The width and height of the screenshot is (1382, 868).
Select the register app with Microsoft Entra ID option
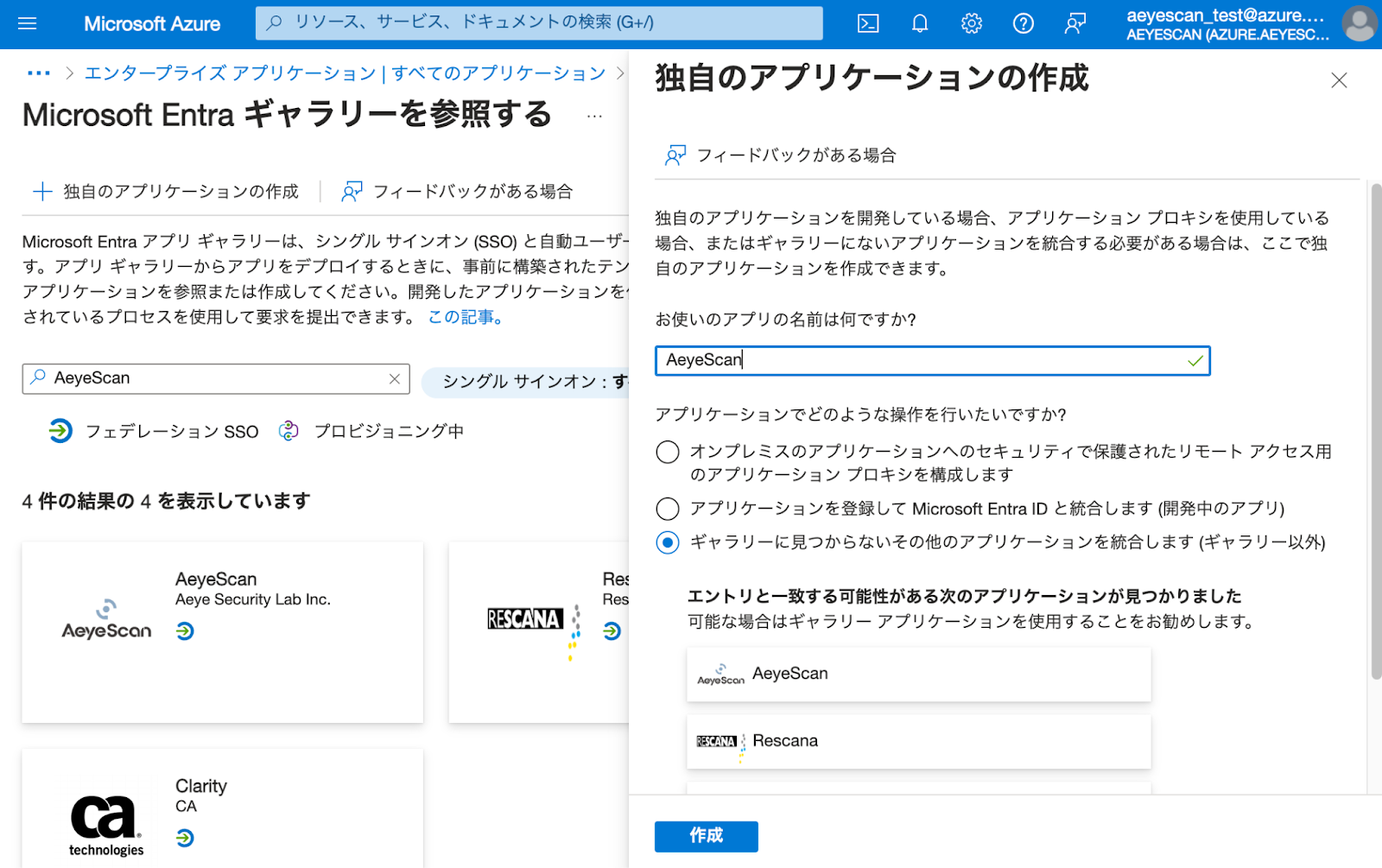pyautogui.click(x=668, y=509)
